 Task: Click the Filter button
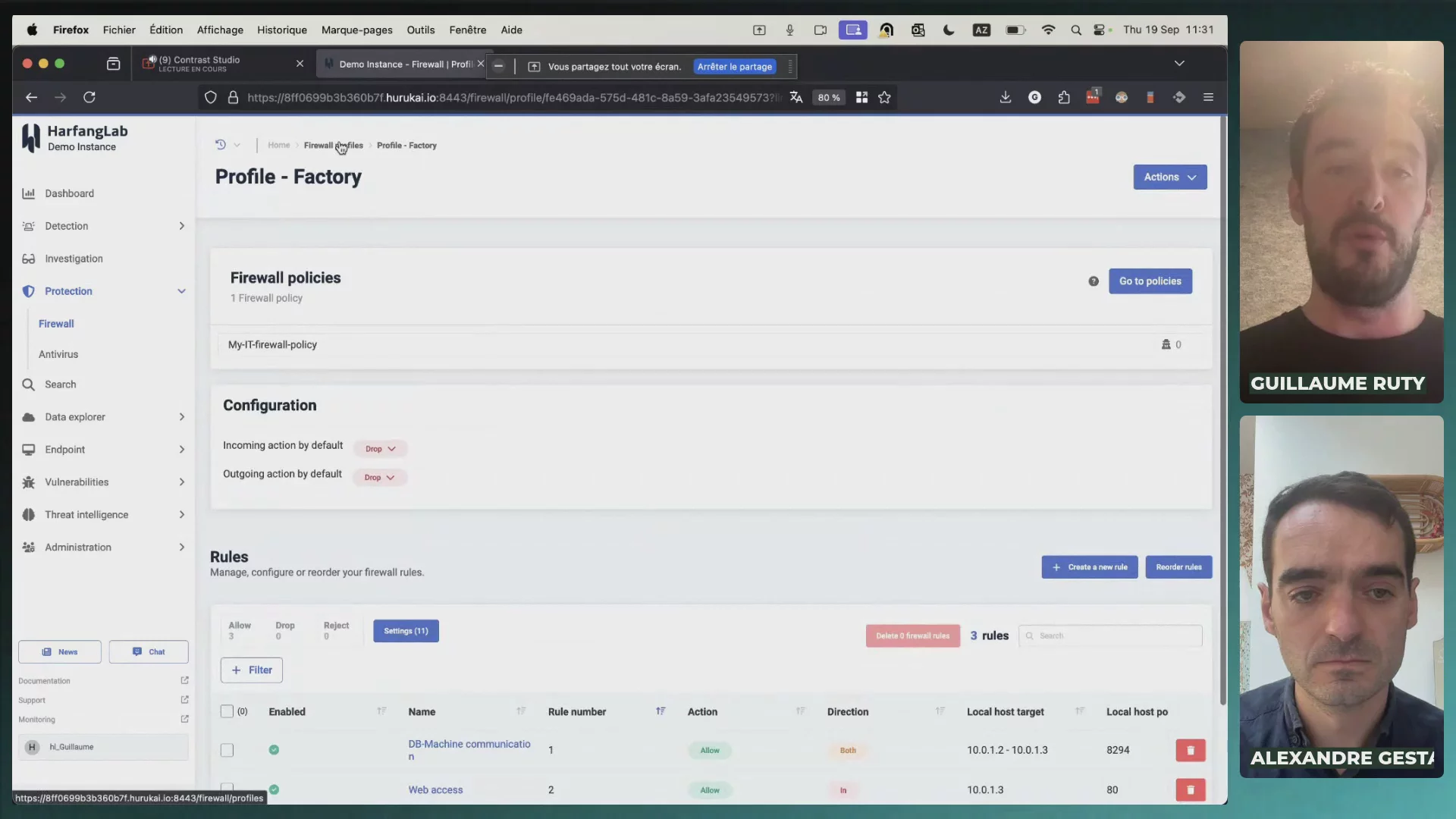(x=252, y=670)
